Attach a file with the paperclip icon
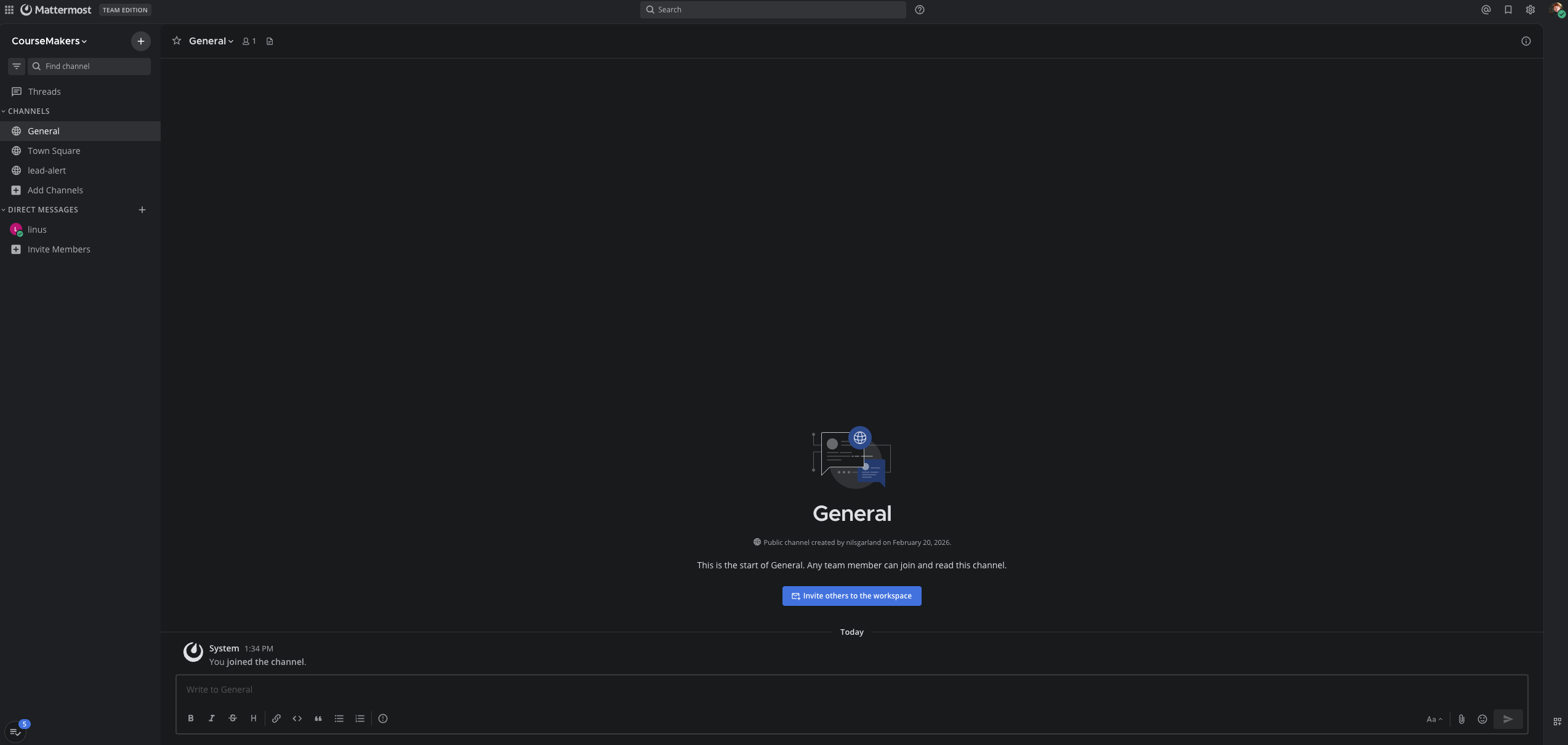The height and width of the screenshot is (745, 1568). [1461, 719]
